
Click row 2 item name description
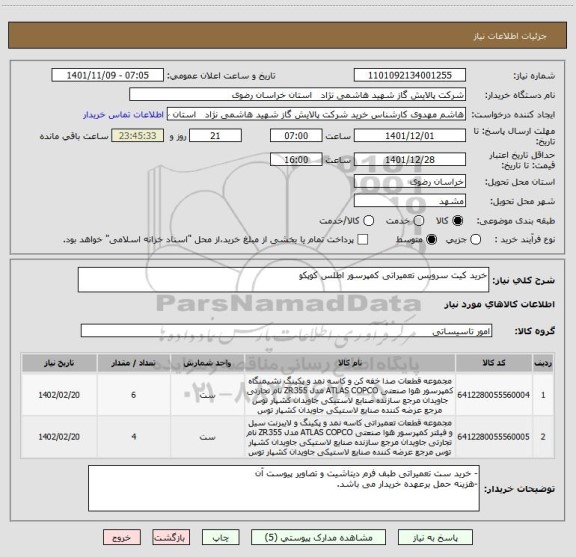[350, 437]
